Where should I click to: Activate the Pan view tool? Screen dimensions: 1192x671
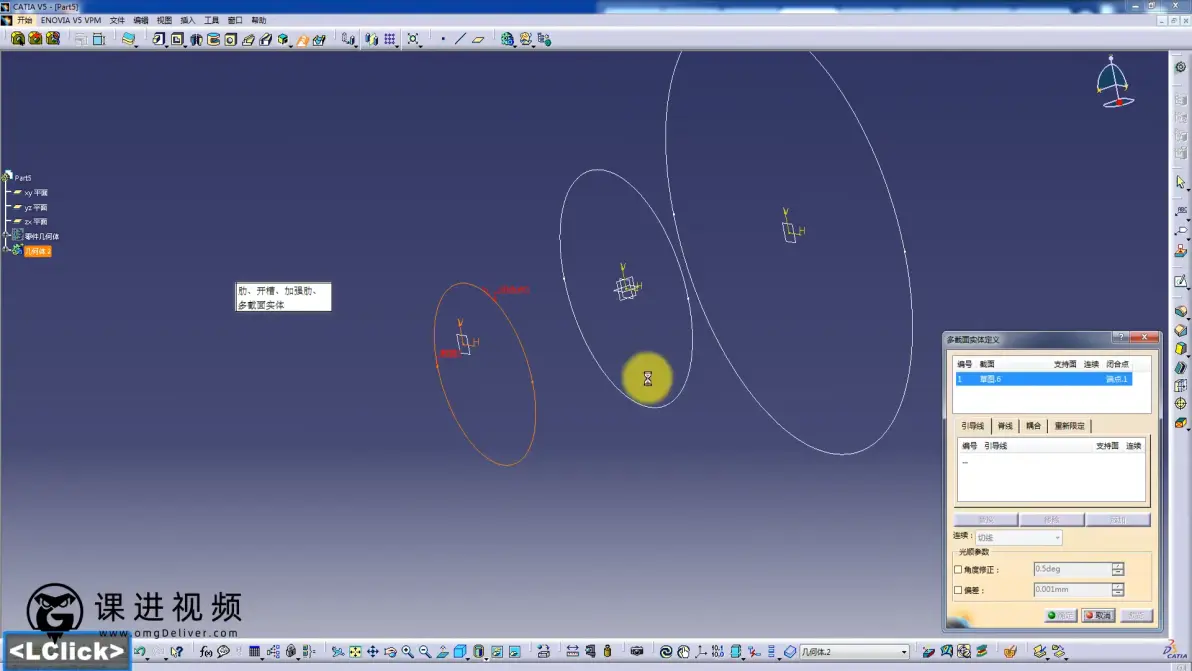click(372, 651)
